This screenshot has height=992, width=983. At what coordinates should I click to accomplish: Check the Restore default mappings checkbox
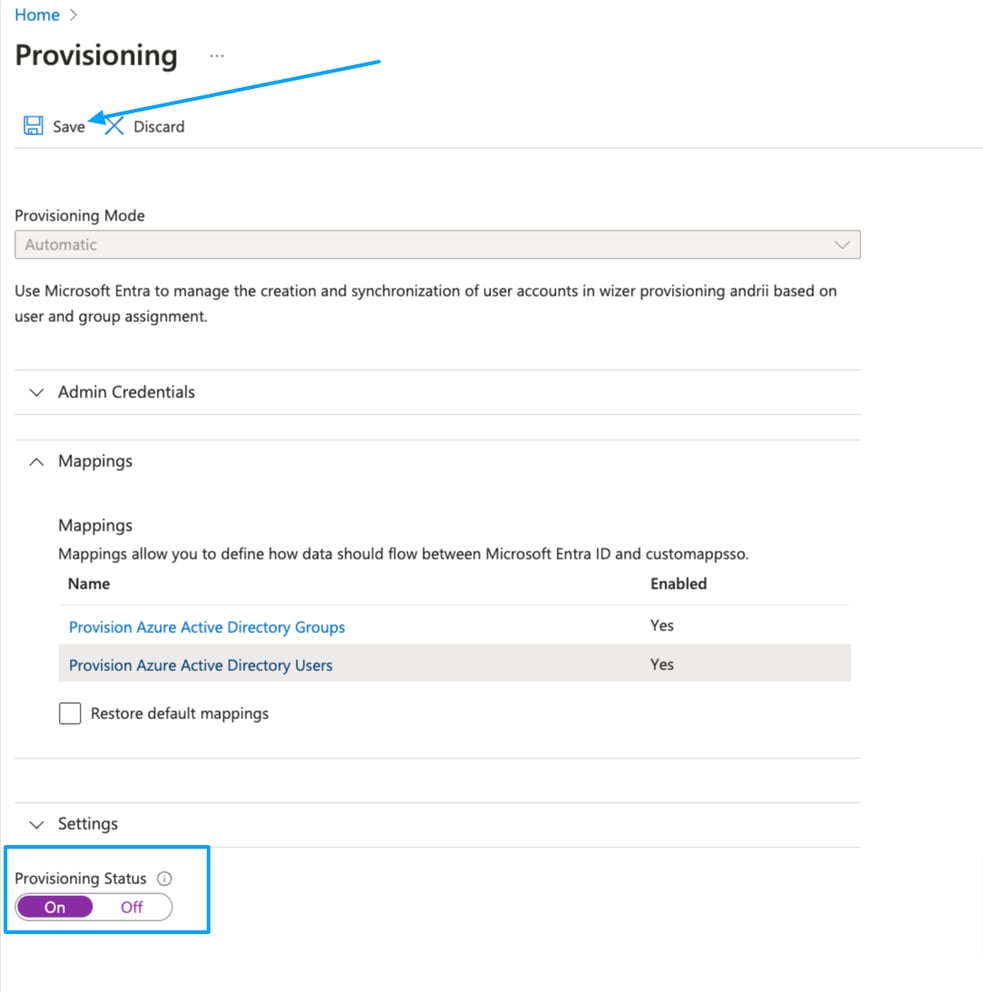click(x=70, y=713)
